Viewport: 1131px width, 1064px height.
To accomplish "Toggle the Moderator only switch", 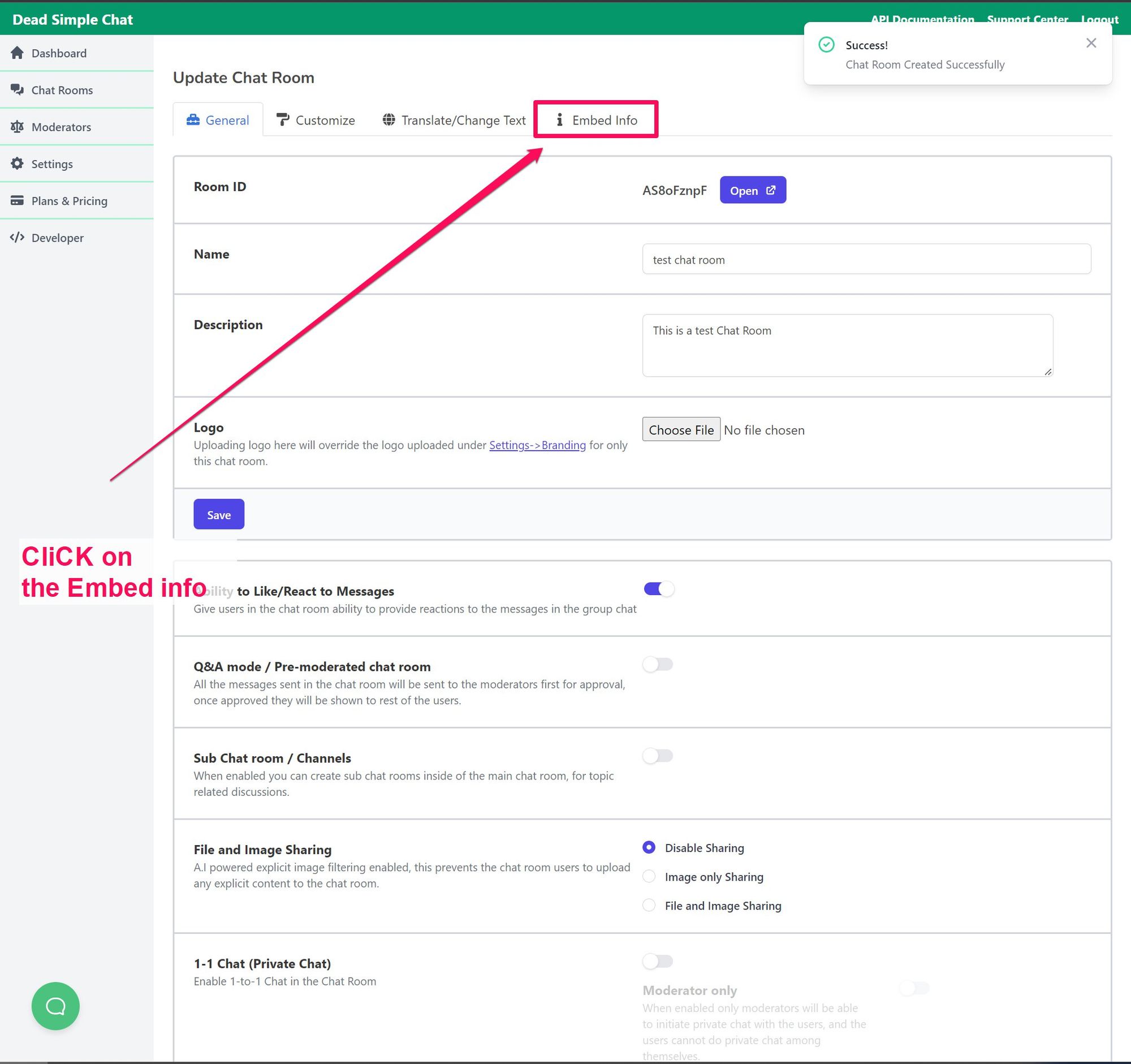I will (914, 988).
